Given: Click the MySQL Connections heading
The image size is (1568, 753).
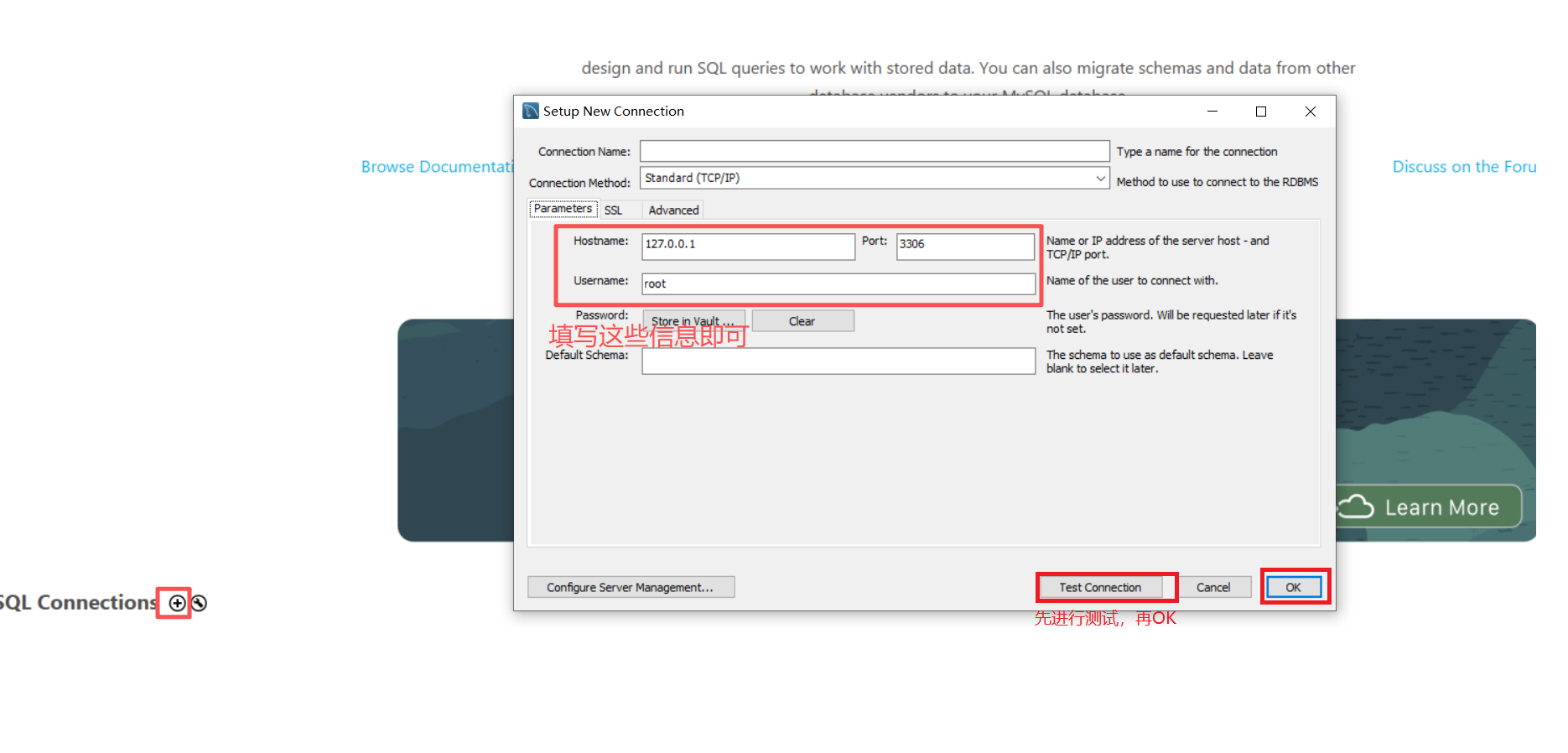Looking at the screenshot, I should pyautogui.click(x=77, y=603).
